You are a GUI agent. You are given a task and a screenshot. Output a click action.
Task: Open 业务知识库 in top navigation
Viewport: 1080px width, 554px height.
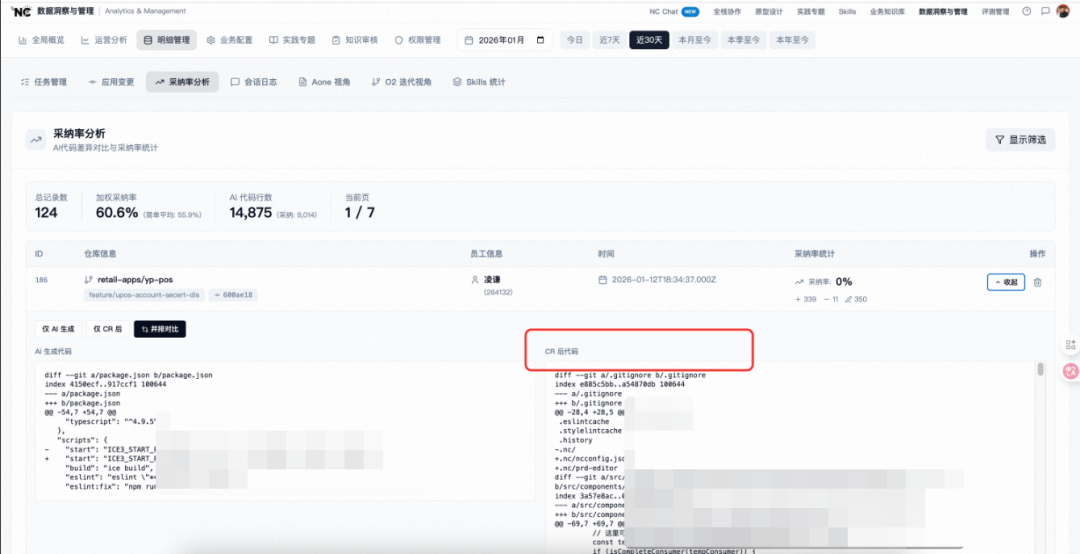point(887,12)
